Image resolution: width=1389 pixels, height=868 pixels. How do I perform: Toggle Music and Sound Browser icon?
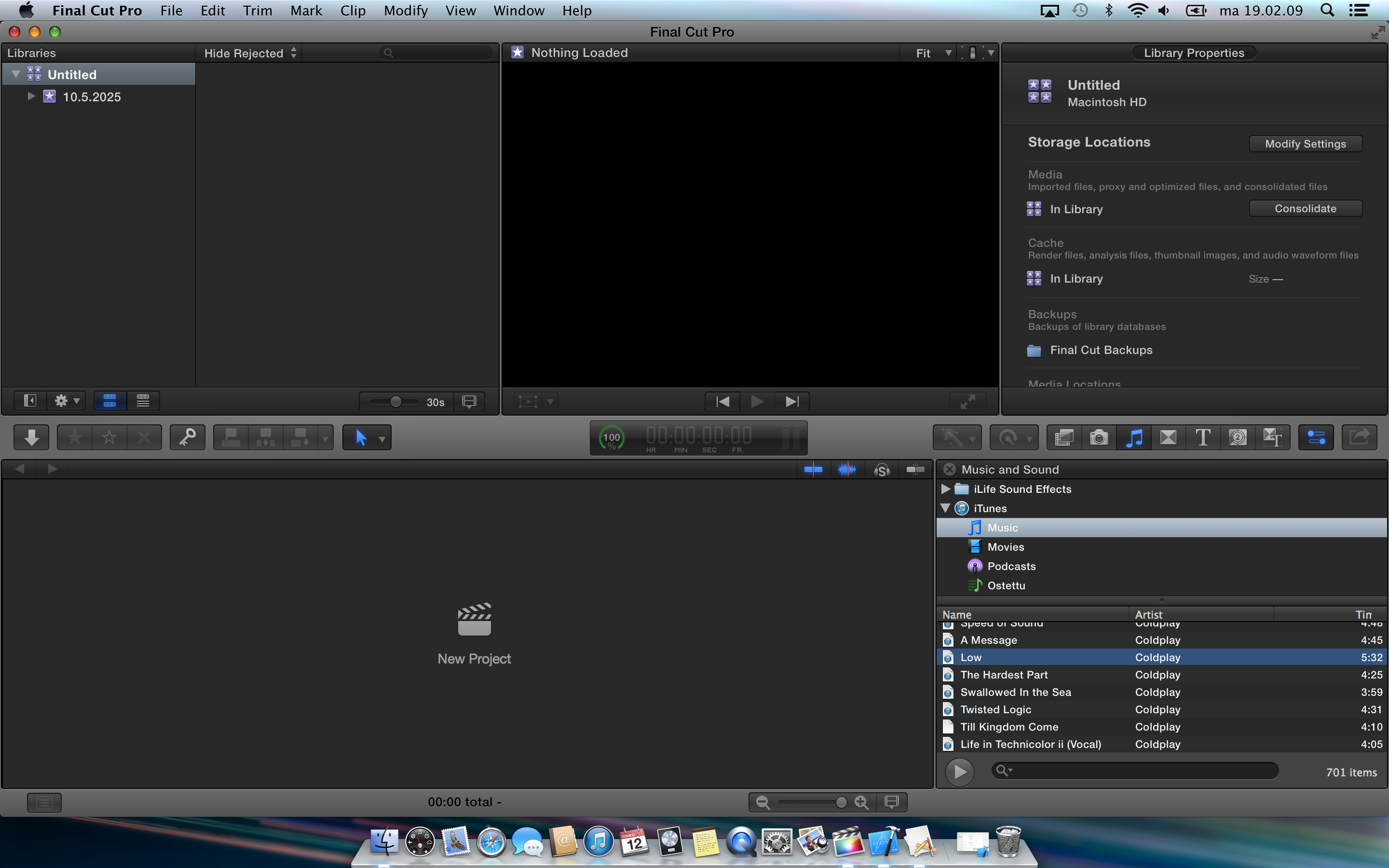pos(1133,437)
